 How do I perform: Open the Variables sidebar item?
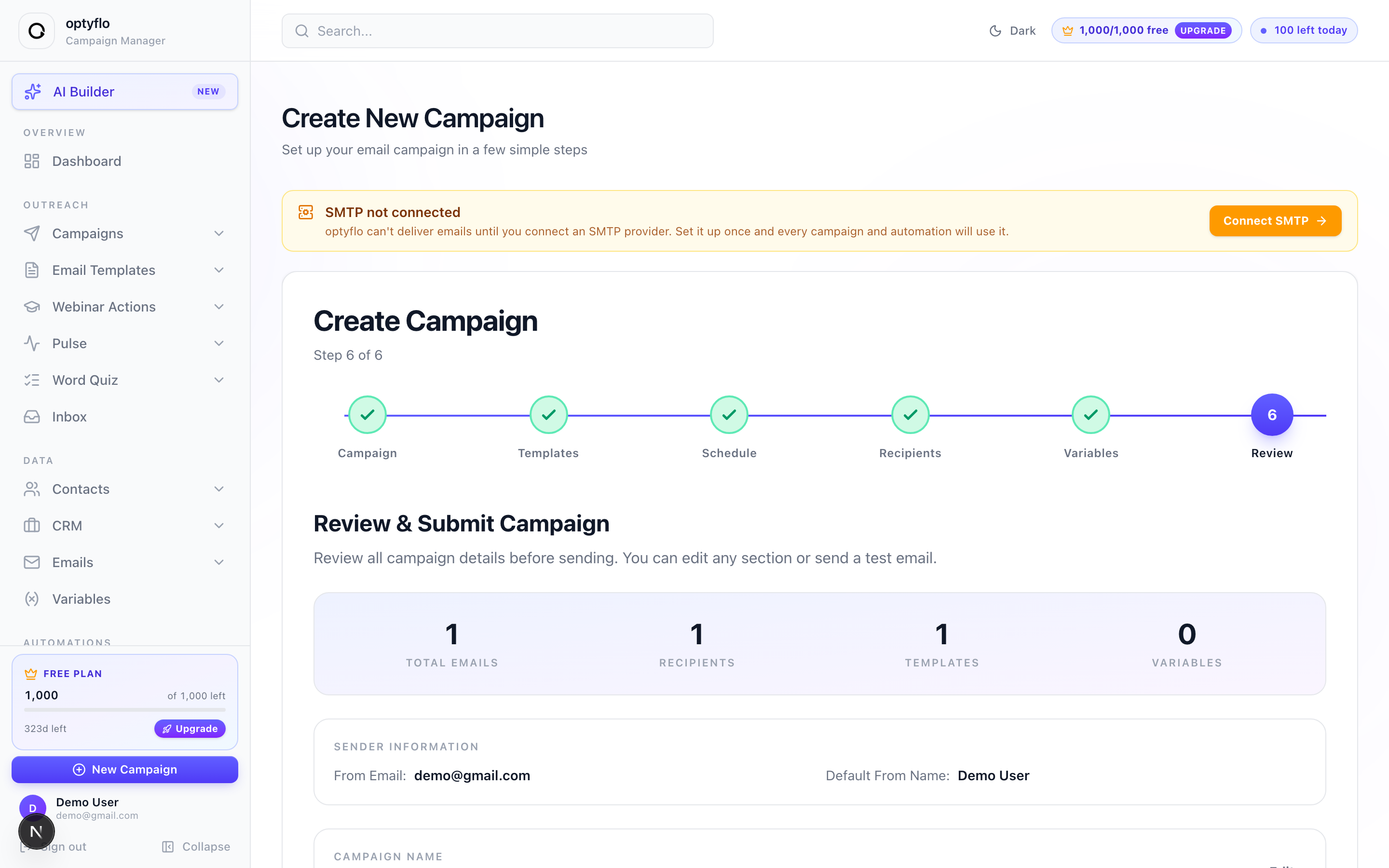(124, 599)
